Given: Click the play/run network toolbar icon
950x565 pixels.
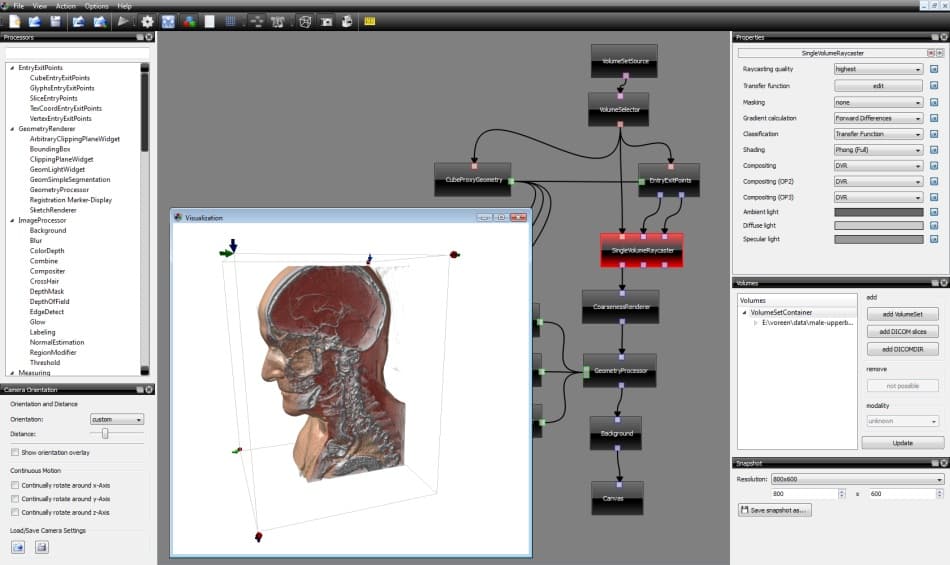Looking at the screenshot, I should [123, 21].
